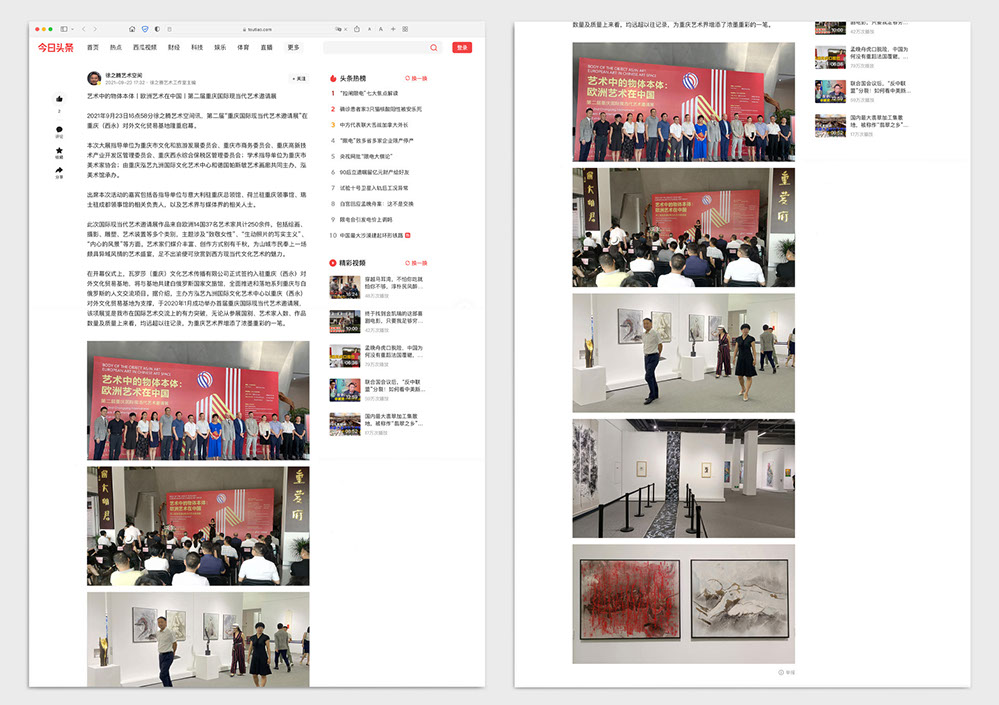
Task: Open hot list item ranked 10
Action: point(370,236)
